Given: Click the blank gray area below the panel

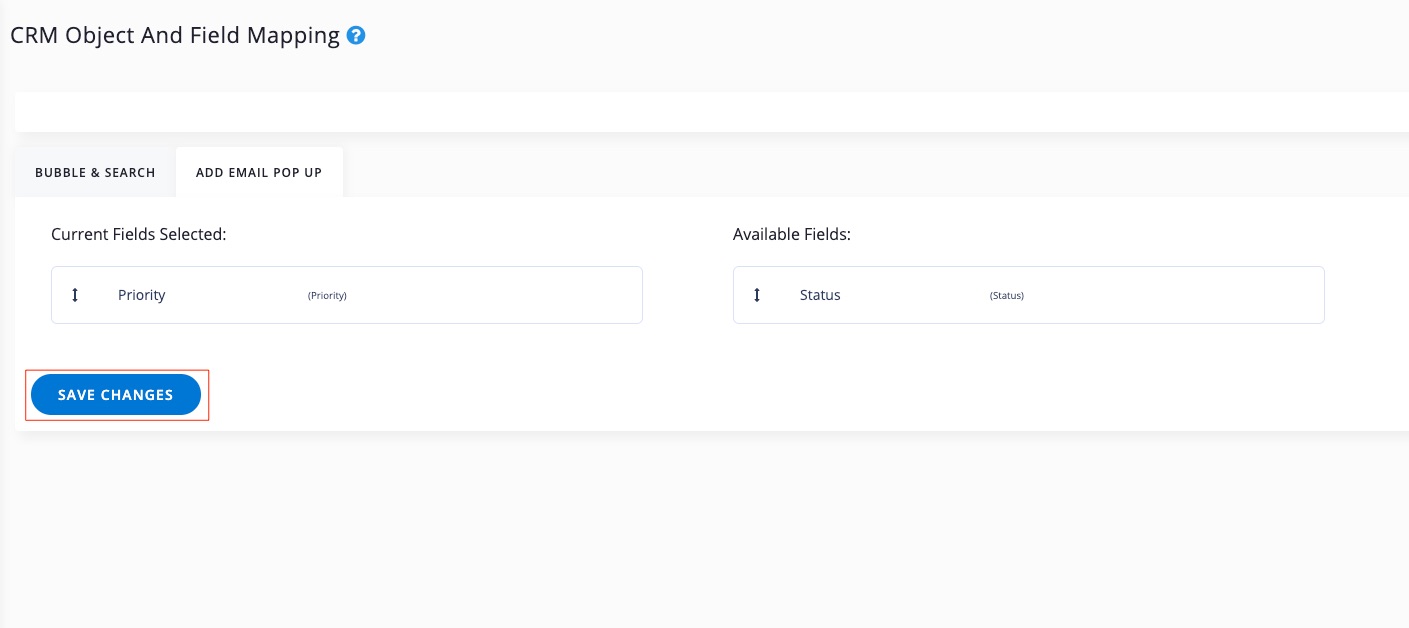Looking at the screenshot, I should coord(700,530).
